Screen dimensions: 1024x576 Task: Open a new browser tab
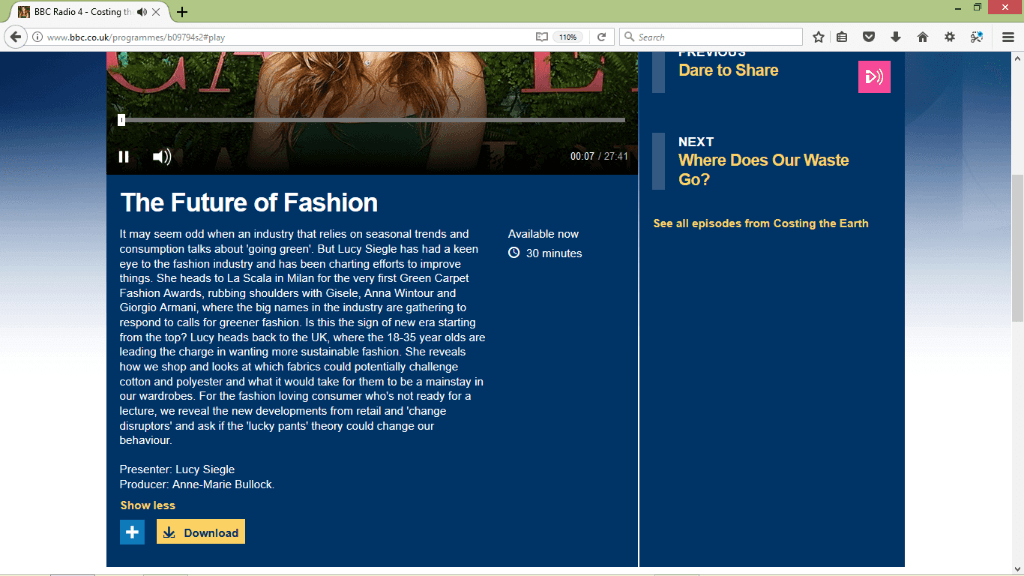click(182, 12)
